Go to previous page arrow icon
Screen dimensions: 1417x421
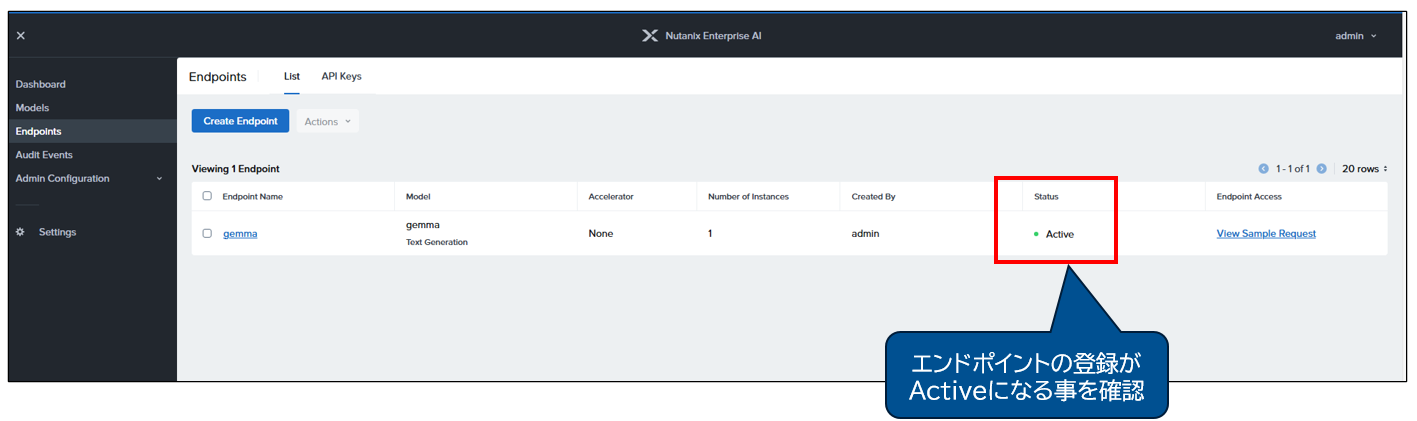click(1263, 169)
